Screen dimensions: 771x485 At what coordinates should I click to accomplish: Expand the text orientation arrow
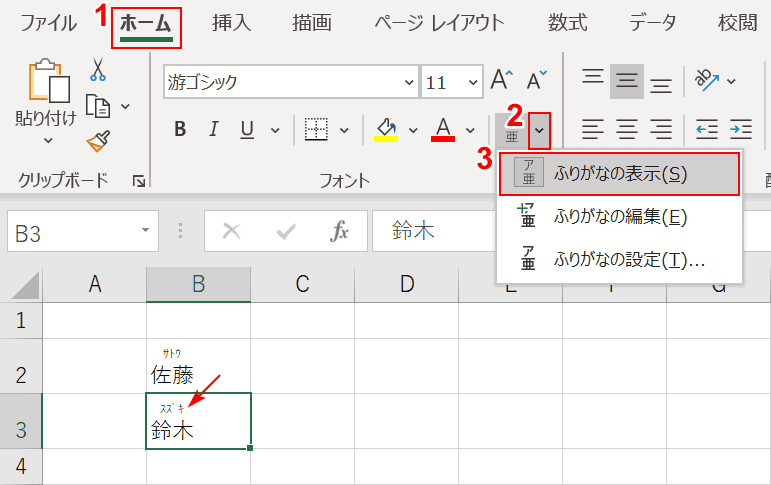coord(731,81)
